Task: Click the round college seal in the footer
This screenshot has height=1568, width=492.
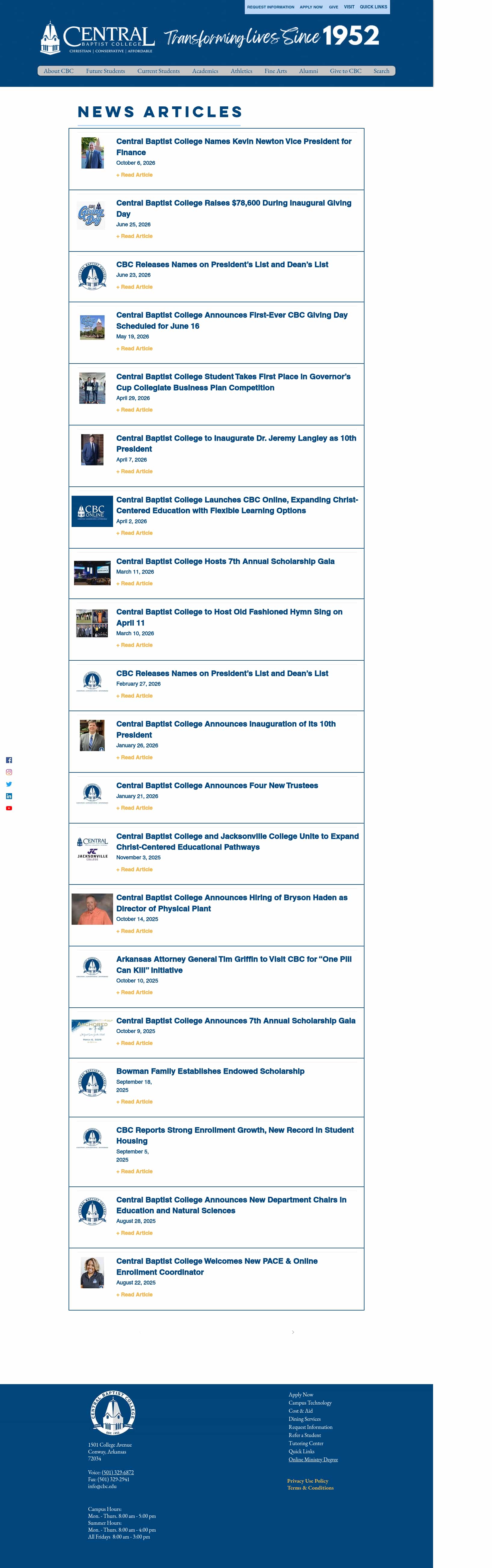Action: (113, 1412)
